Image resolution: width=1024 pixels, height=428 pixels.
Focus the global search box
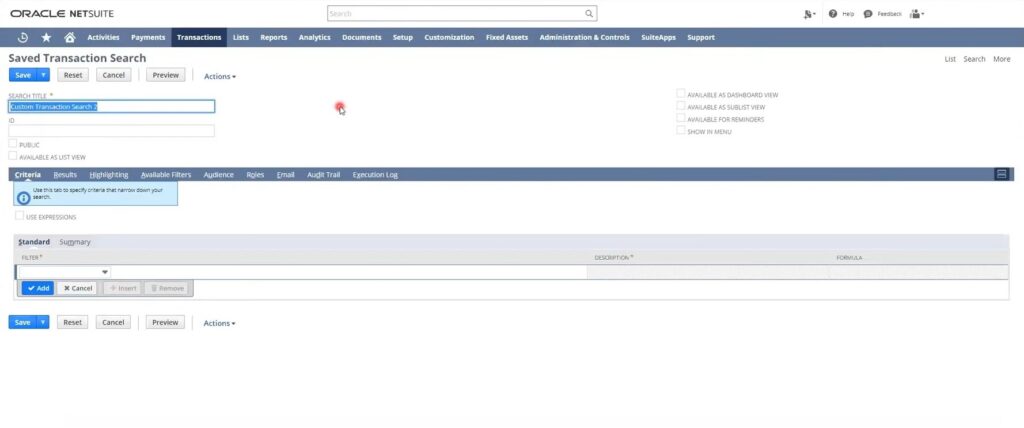(462, 13)
